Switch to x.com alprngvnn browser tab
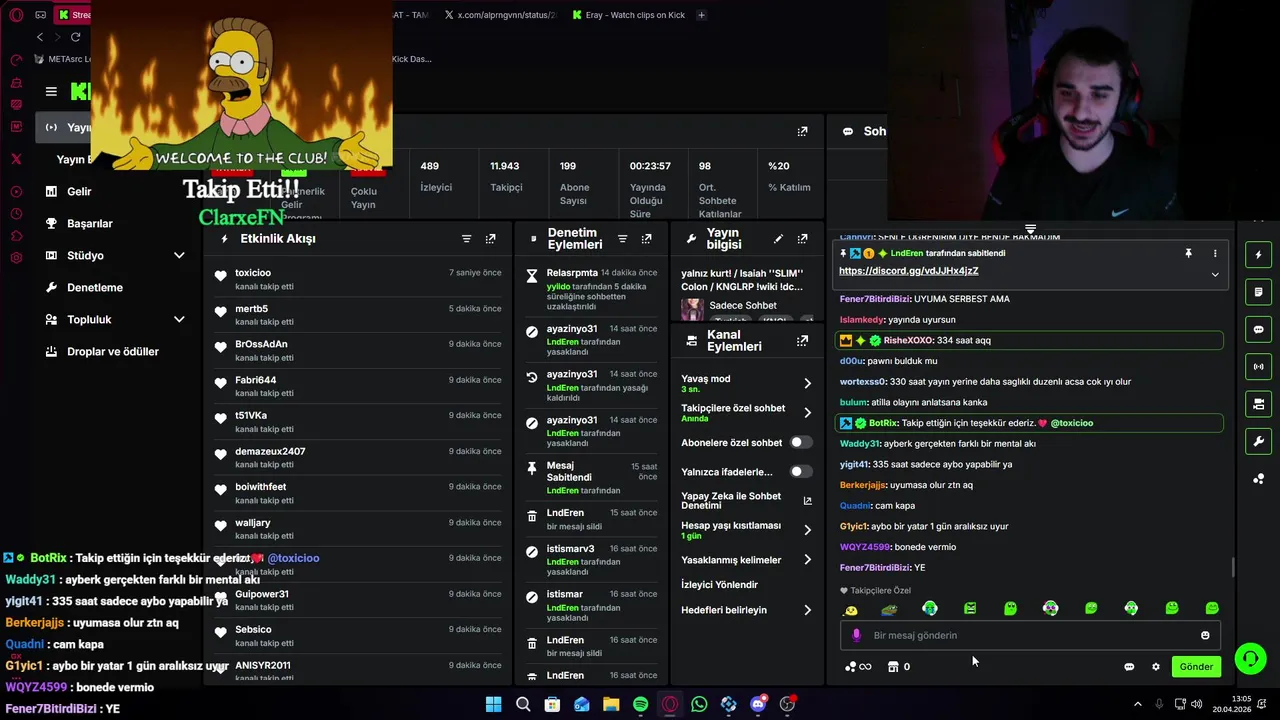This screenshot has height=720, width=1280. click(x=499, y=15)
